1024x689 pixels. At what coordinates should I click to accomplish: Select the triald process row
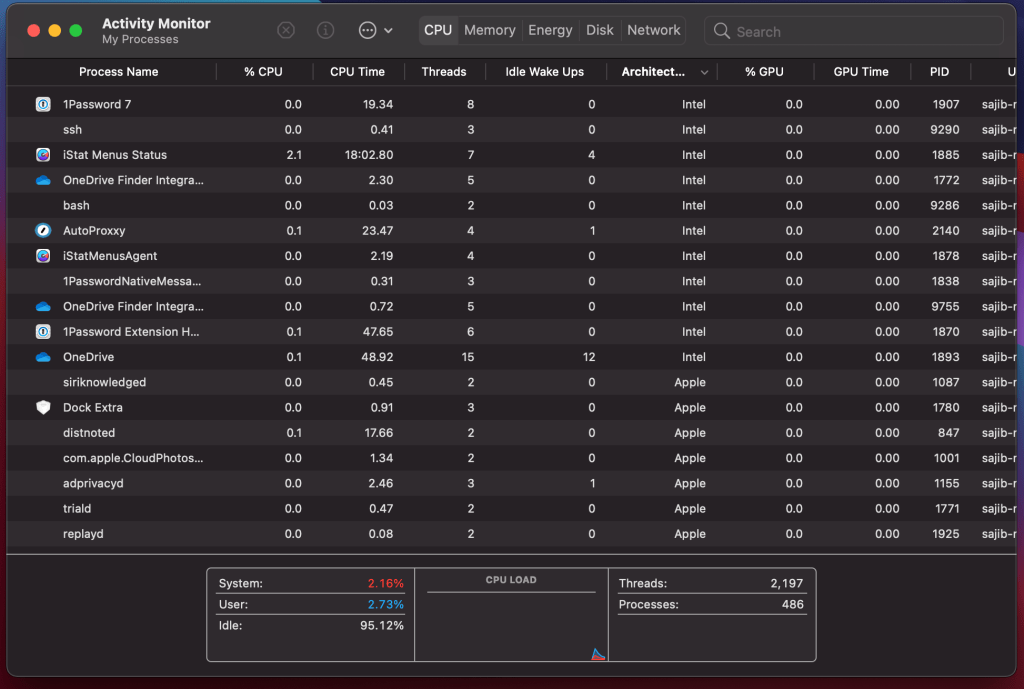coord(511,509)
